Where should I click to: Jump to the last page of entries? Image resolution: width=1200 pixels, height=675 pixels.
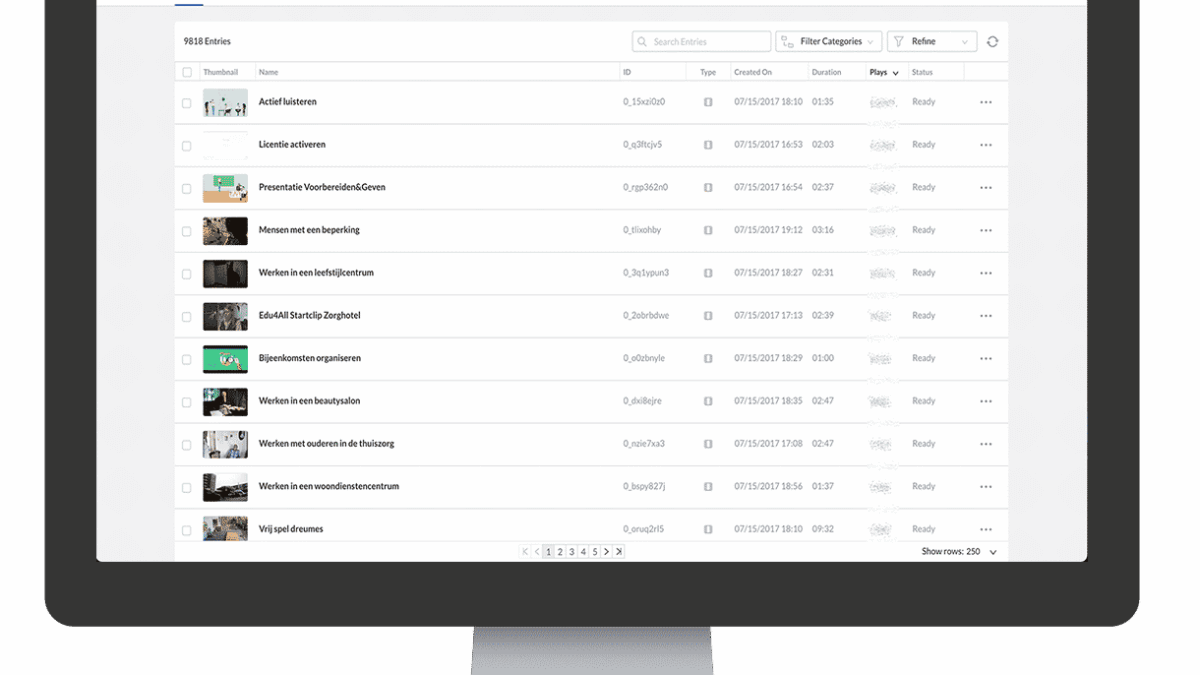(x=619, y=552)
